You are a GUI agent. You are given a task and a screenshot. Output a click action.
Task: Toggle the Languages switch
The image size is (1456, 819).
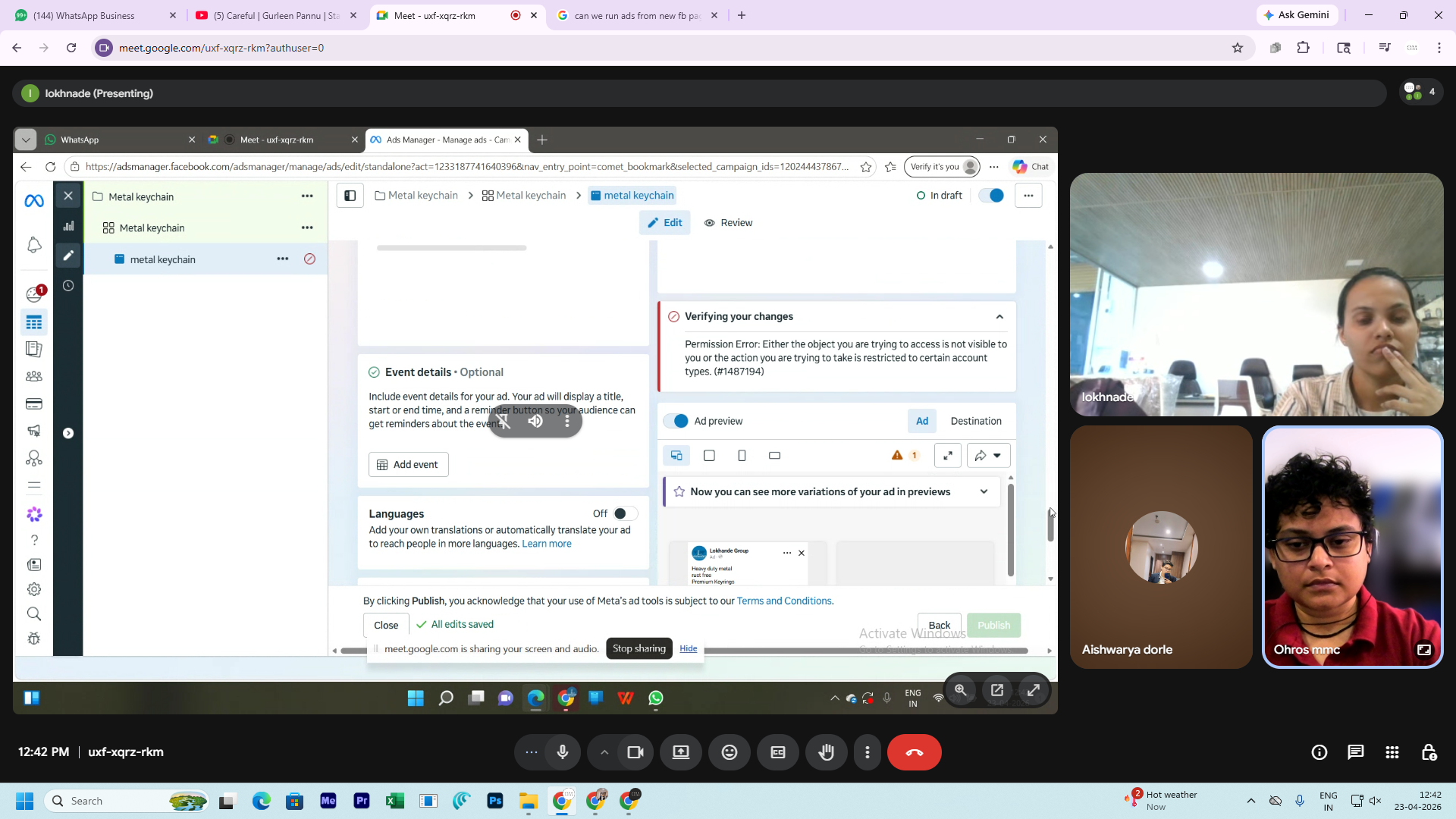tap(625, 514)
